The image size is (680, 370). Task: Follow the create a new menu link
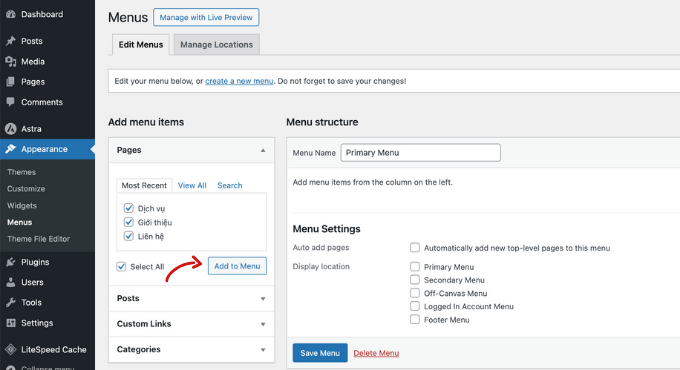pyautogui.click(x=239, y=81)
